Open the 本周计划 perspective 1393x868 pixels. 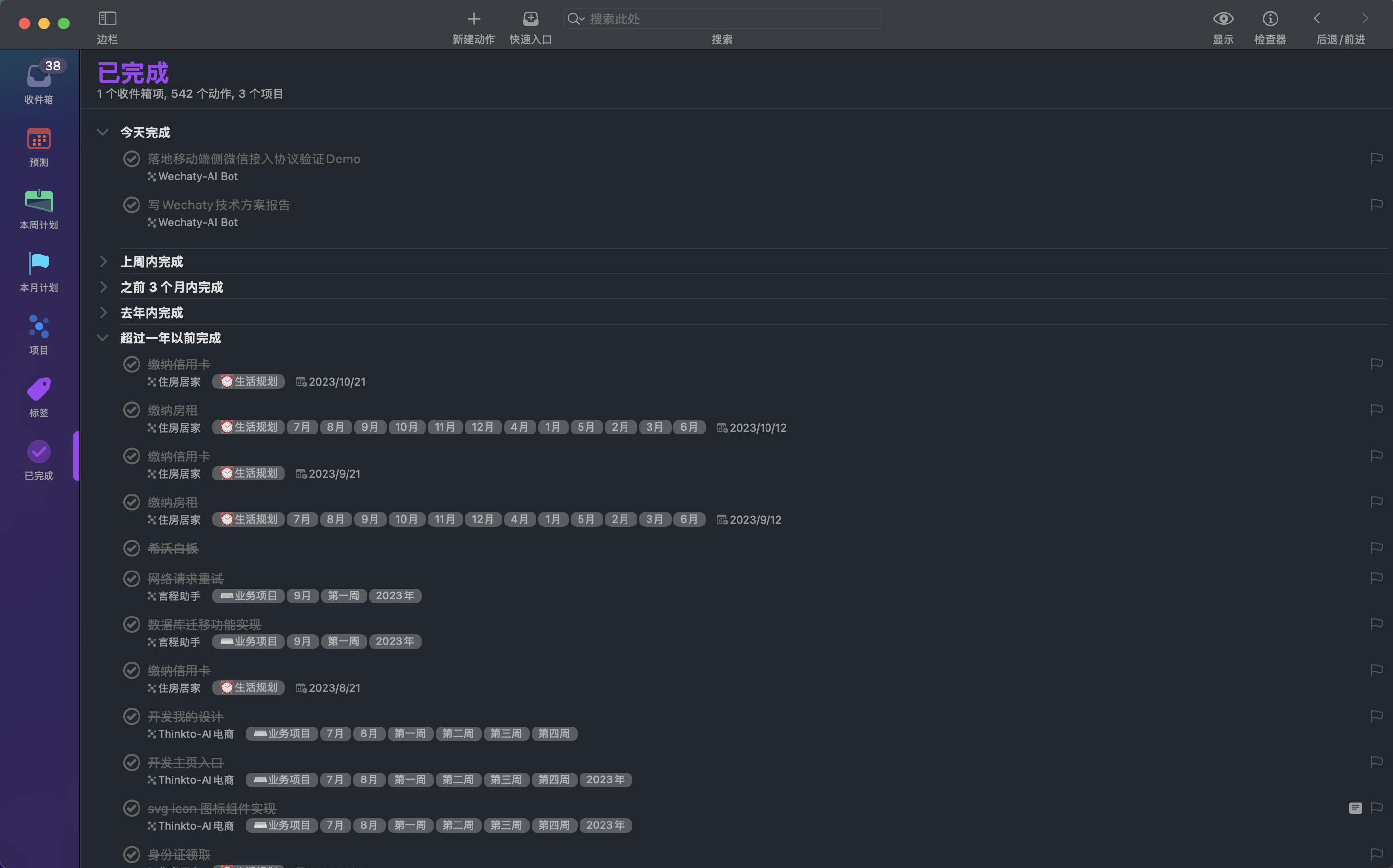39,209
